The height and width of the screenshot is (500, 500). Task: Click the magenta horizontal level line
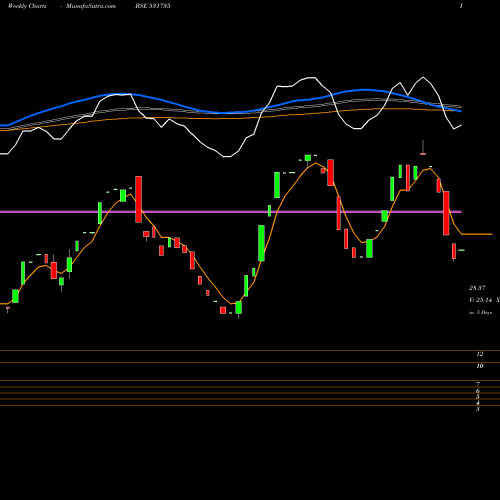tap(231, 212)
